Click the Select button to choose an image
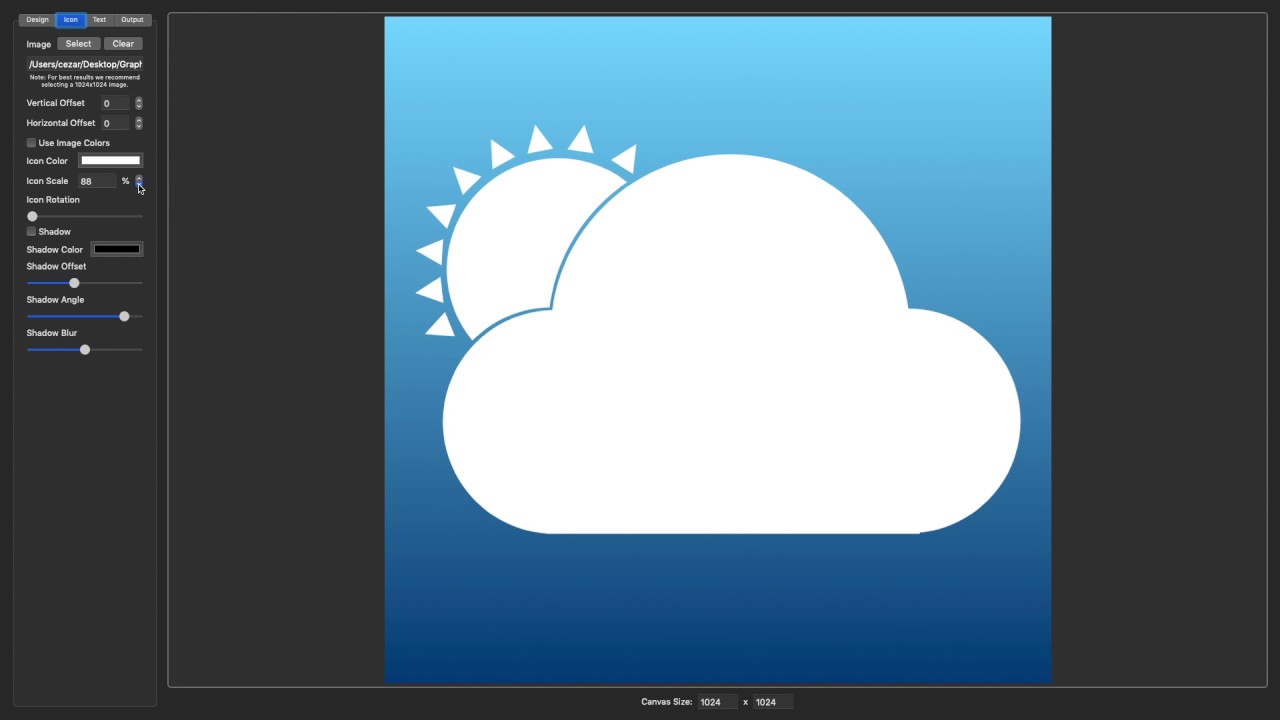This screenshot has width=1280, height=720. click(78, 43)
